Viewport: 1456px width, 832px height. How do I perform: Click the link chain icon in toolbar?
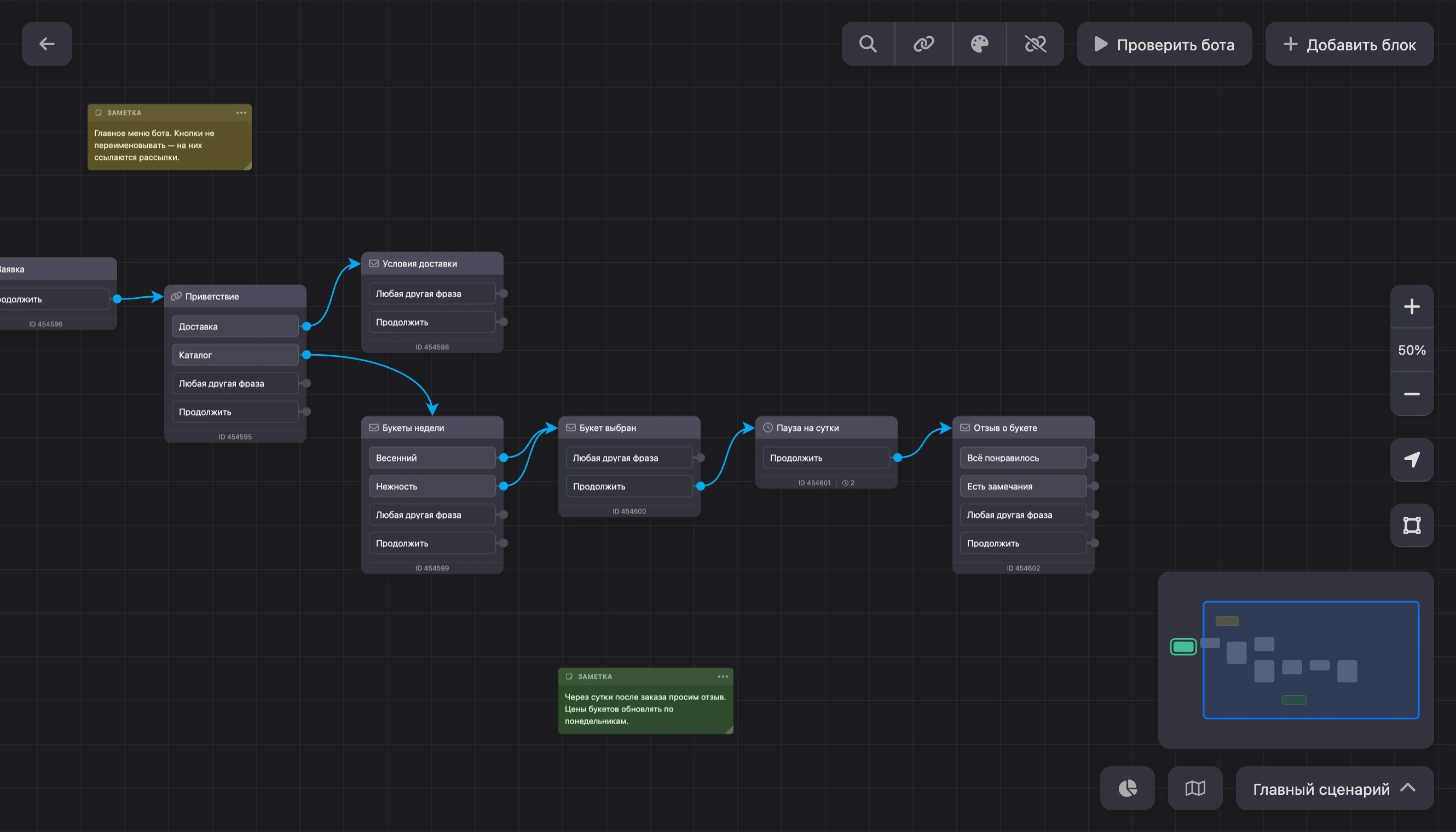pos(923,44)
